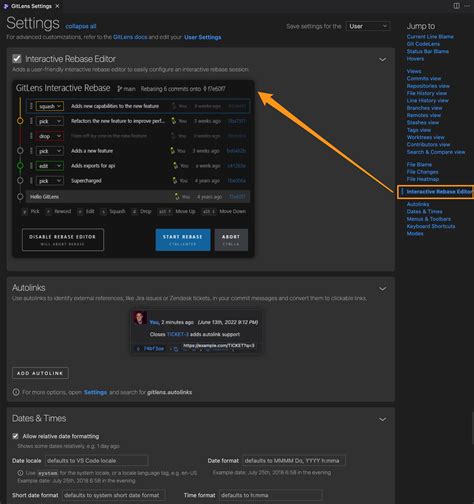Jump to Interactive Rebase Editor link
Viewport: 474px width, 504px height.
[x=439, y=192]
